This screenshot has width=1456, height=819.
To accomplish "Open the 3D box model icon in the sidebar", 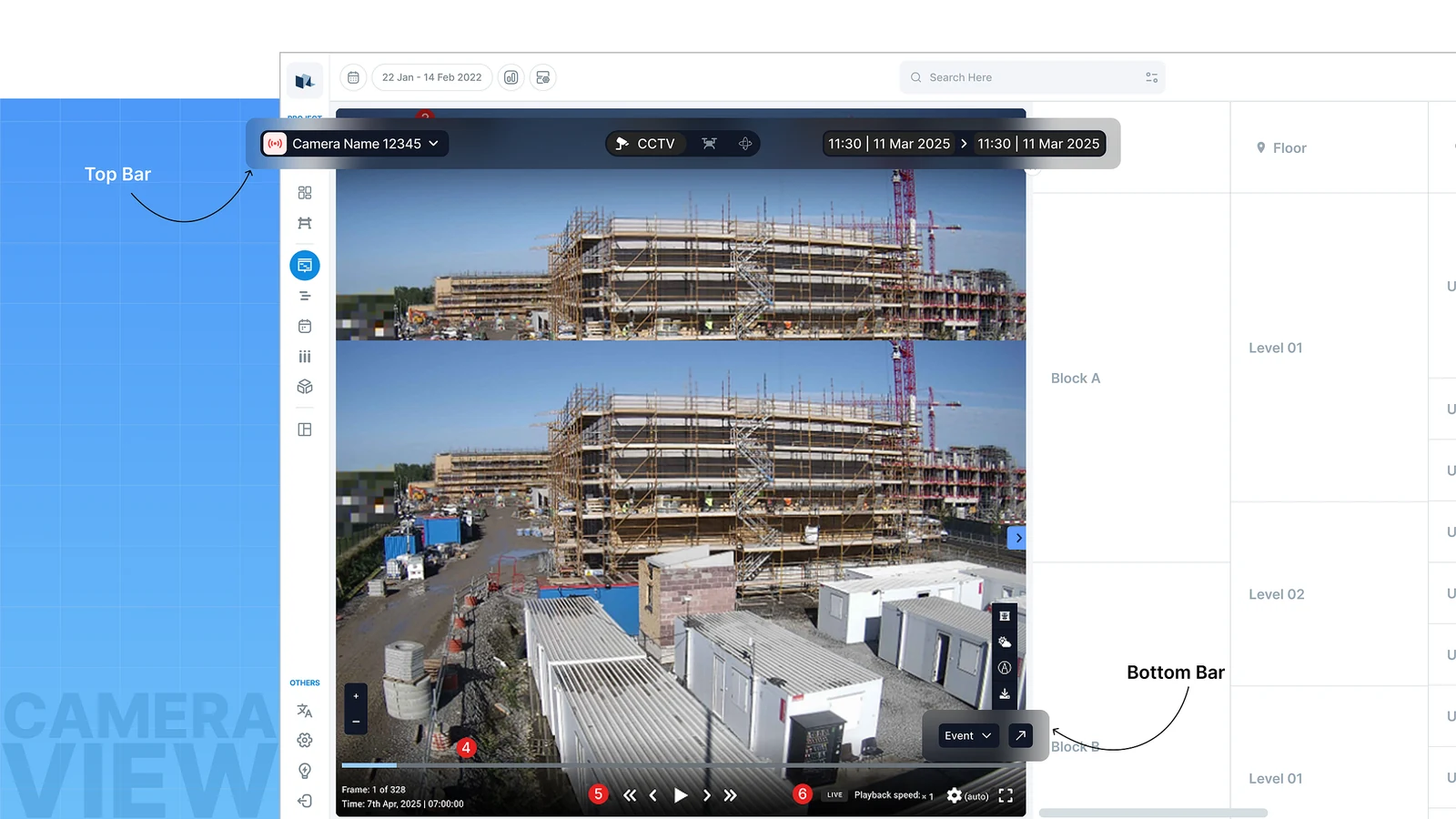I will click(305, 387).
